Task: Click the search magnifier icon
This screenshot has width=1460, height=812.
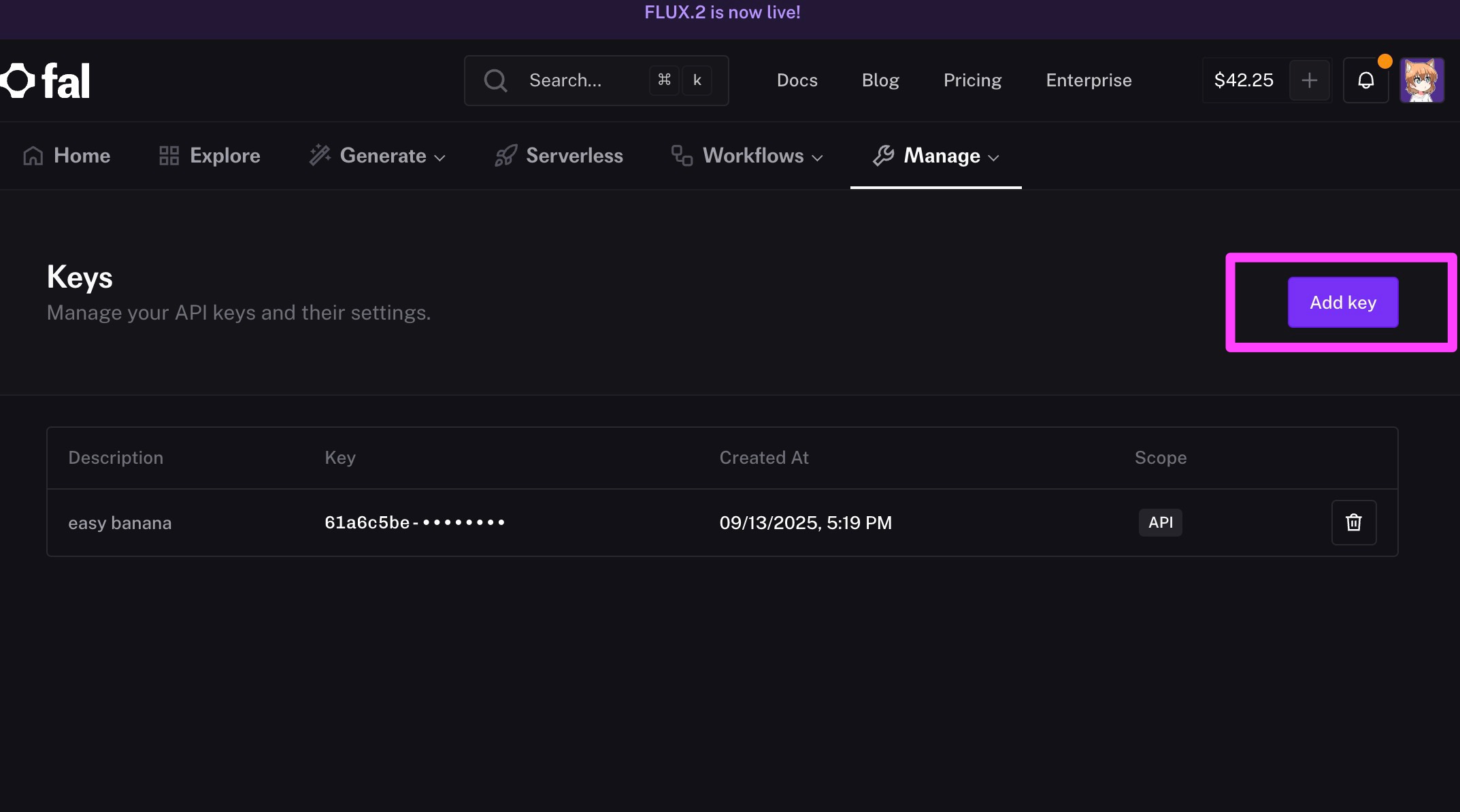Action: (495, 80)
